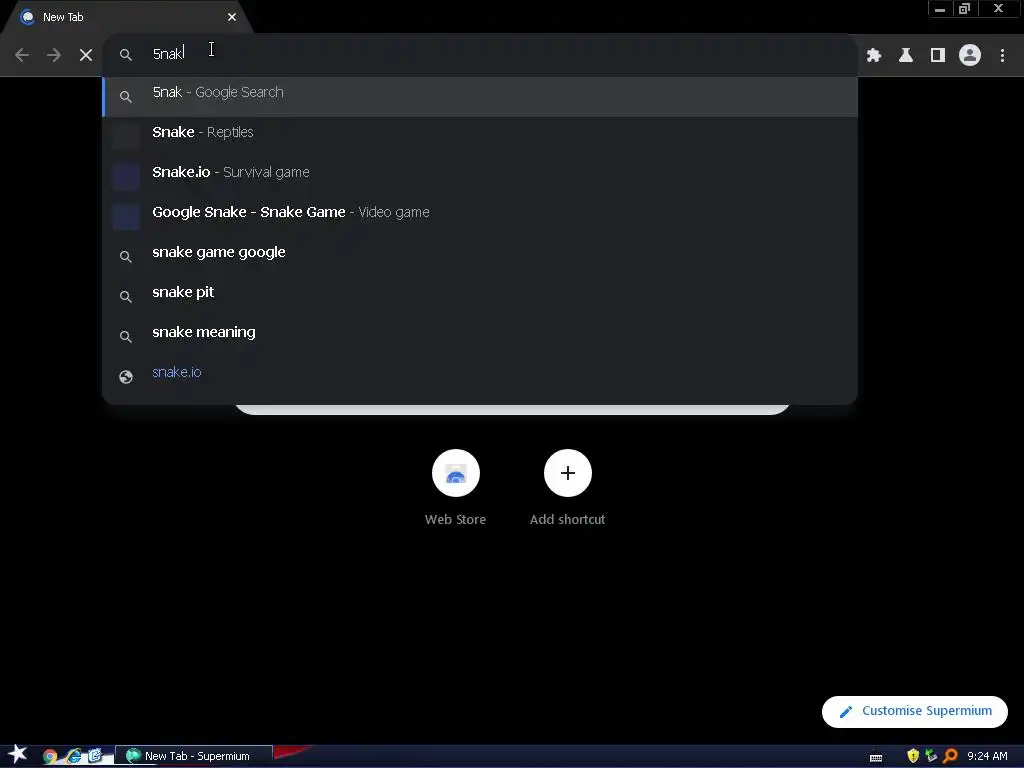Choose the '5nak - Google Search' suggestion
This screenshot has height=768, width=1024.
[x=480, y=96]
